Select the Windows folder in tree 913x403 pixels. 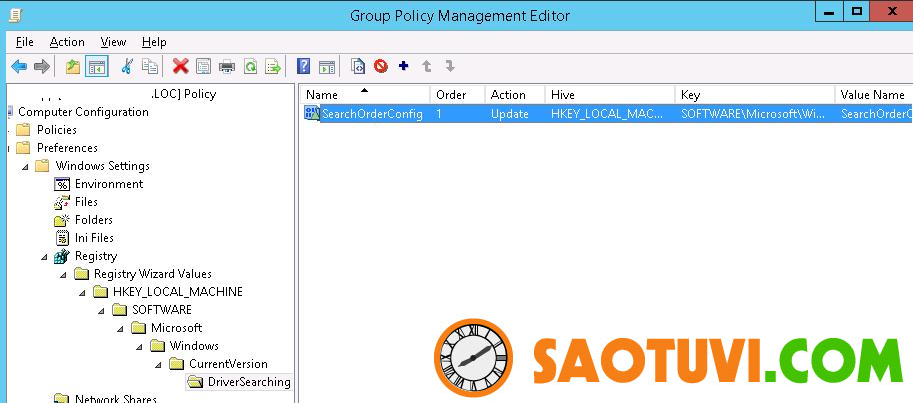[194, 346]
